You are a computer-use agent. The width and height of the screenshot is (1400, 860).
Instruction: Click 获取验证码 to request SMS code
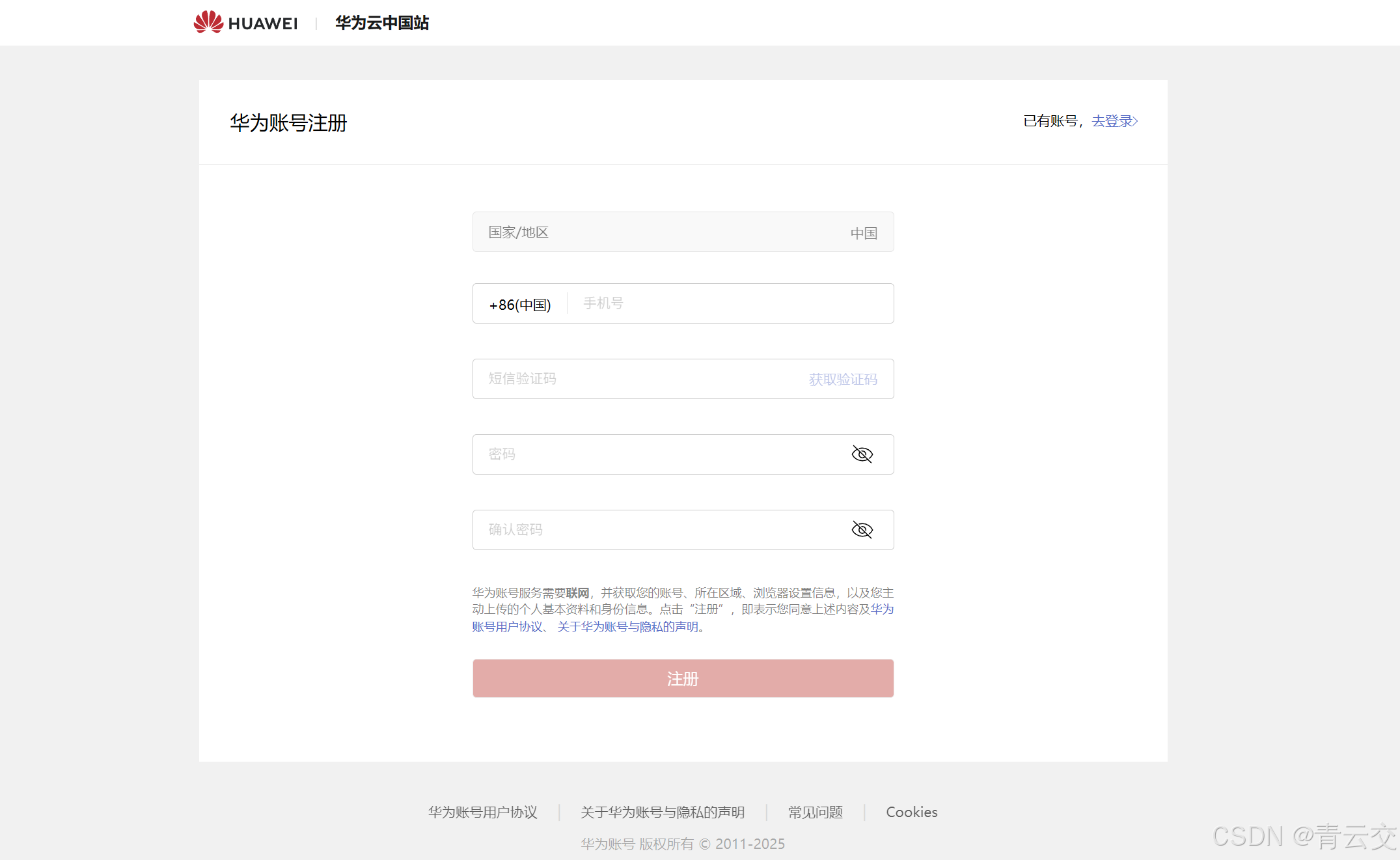click(843, 380)
